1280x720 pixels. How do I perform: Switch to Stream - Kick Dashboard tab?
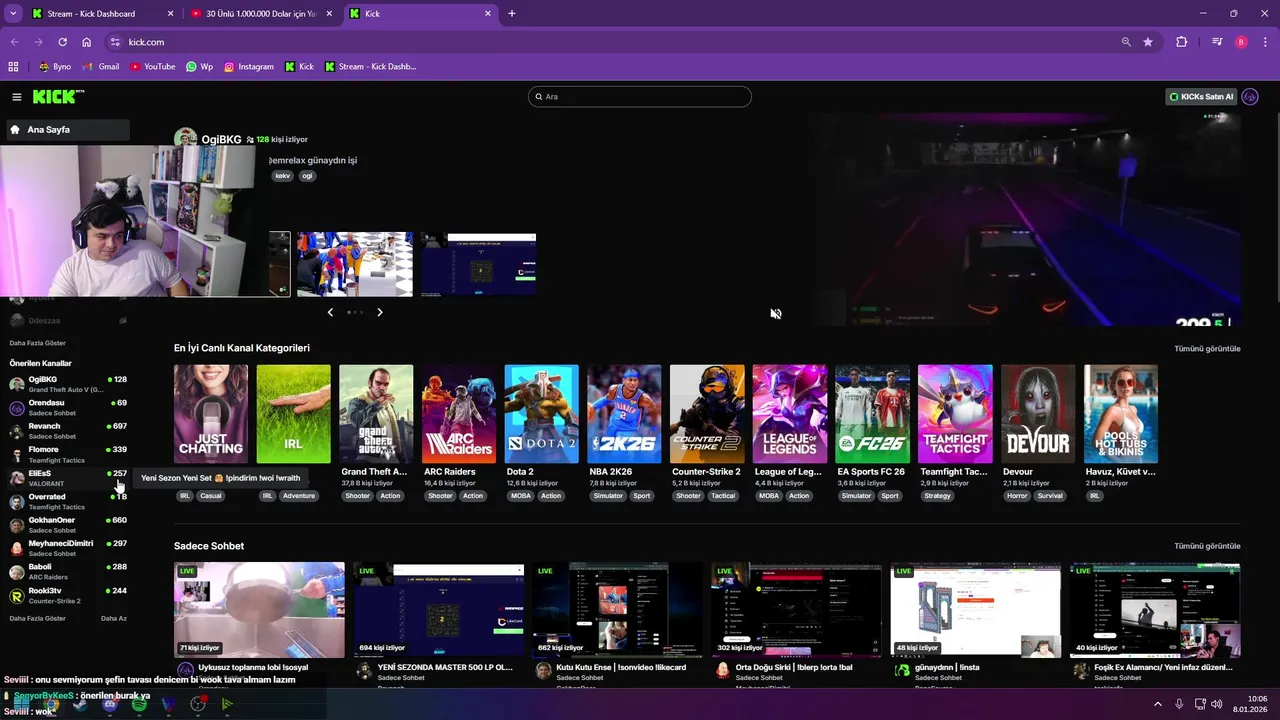coord(102,14)
